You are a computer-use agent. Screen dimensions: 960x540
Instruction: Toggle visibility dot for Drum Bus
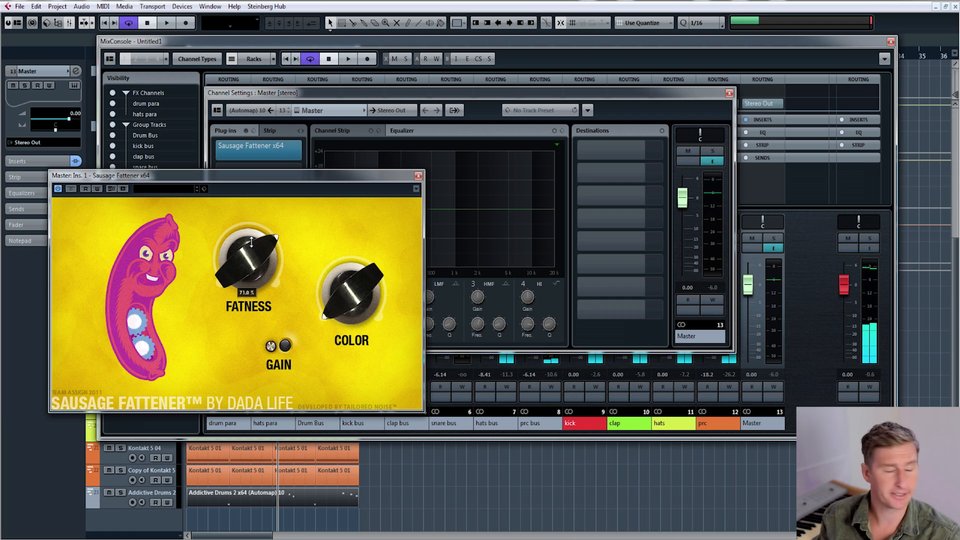(x=112, y=135)
